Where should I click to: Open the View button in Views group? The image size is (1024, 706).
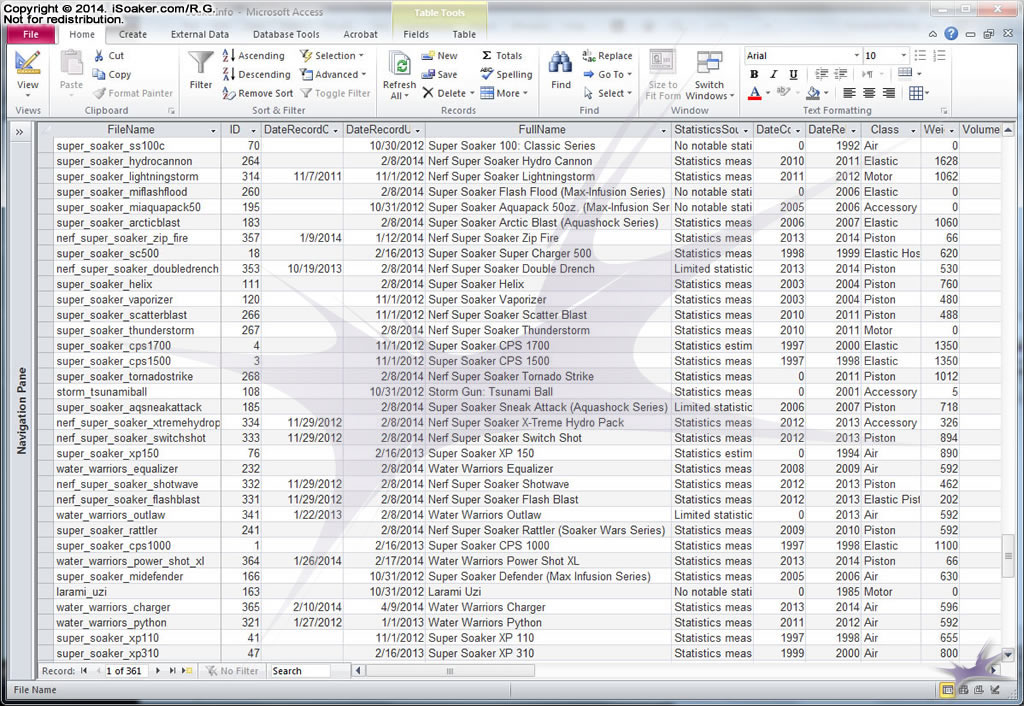[27, 75]
